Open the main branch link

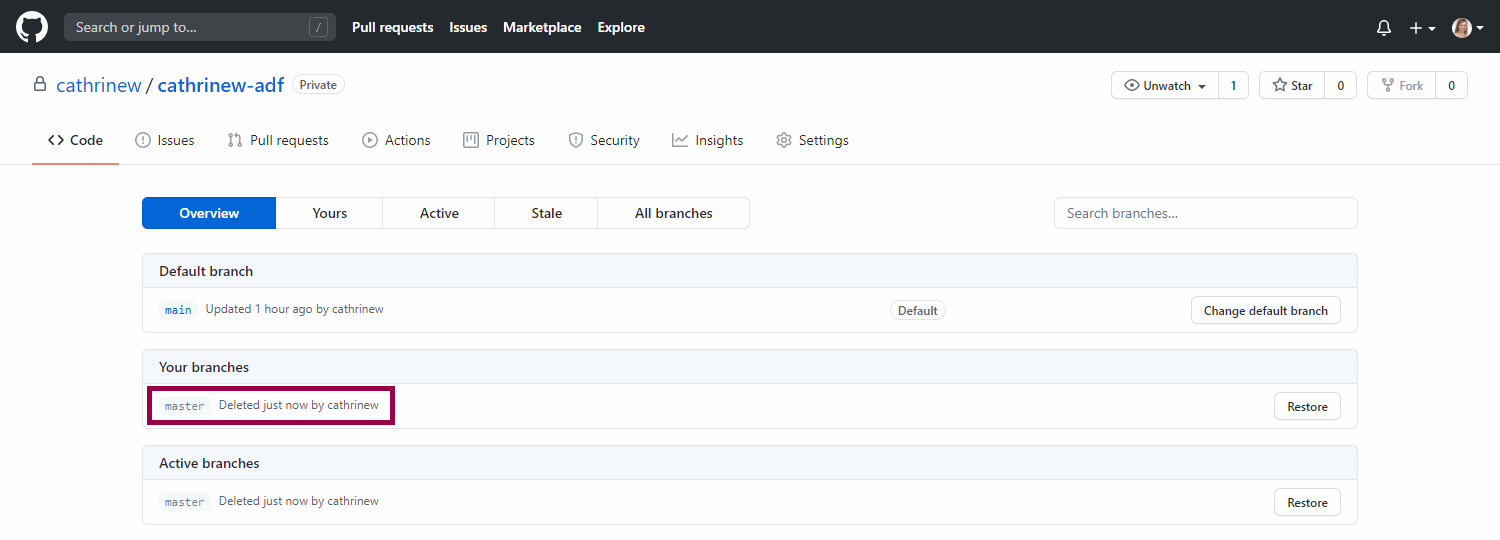[178, 310]
